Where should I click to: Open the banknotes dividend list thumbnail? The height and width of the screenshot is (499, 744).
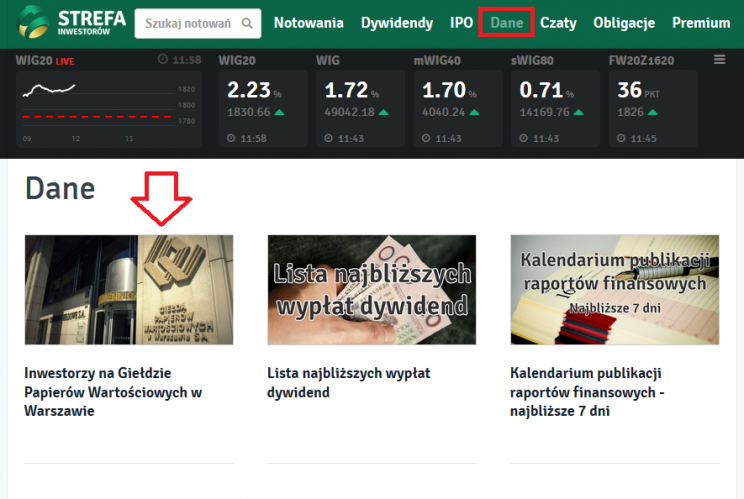pos(371,290)
